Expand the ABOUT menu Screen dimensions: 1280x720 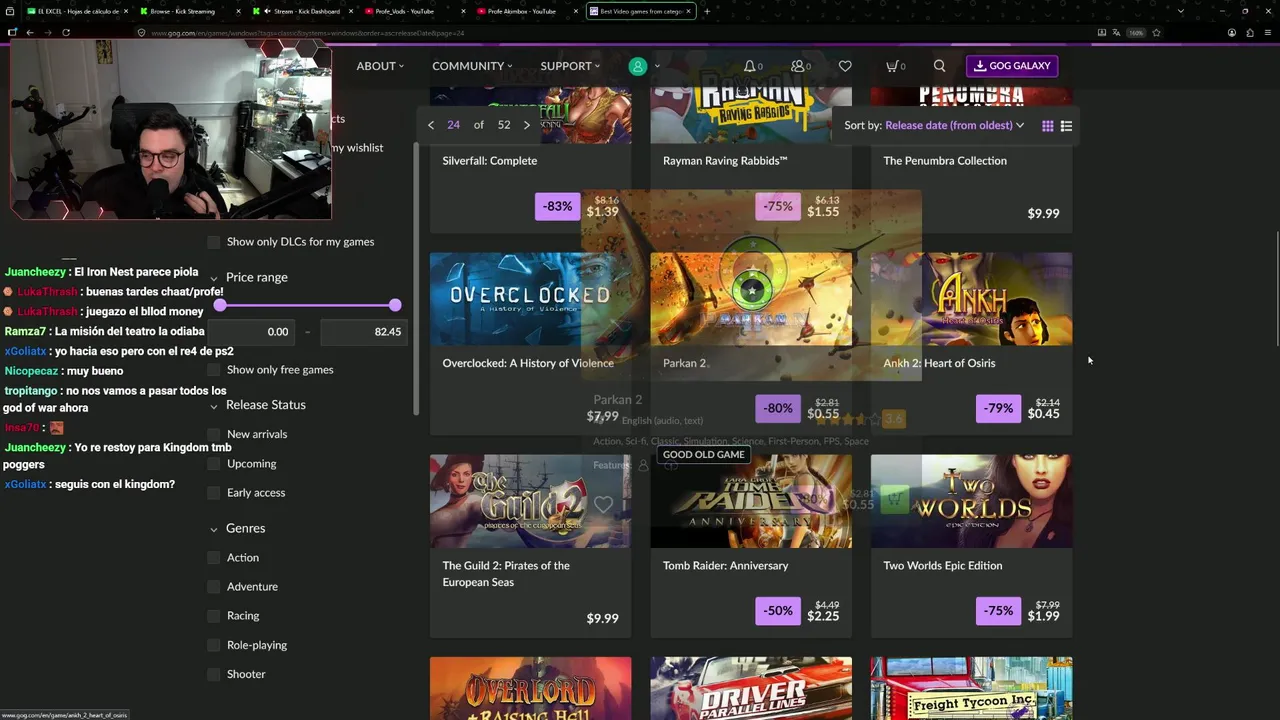[380, 66]
